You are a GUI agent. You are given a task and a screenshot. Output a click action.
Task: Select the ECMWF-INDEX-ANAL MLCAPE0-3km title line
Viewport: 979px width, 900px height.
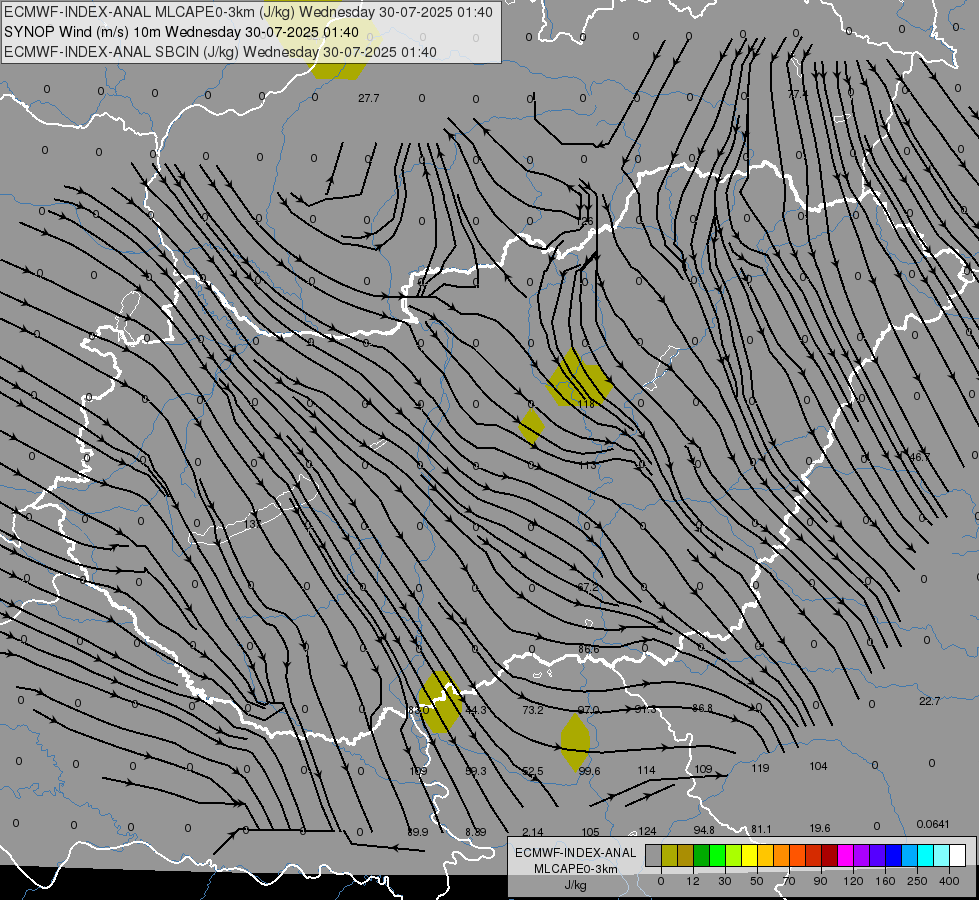pyautogui.click(x=248, y=12)
